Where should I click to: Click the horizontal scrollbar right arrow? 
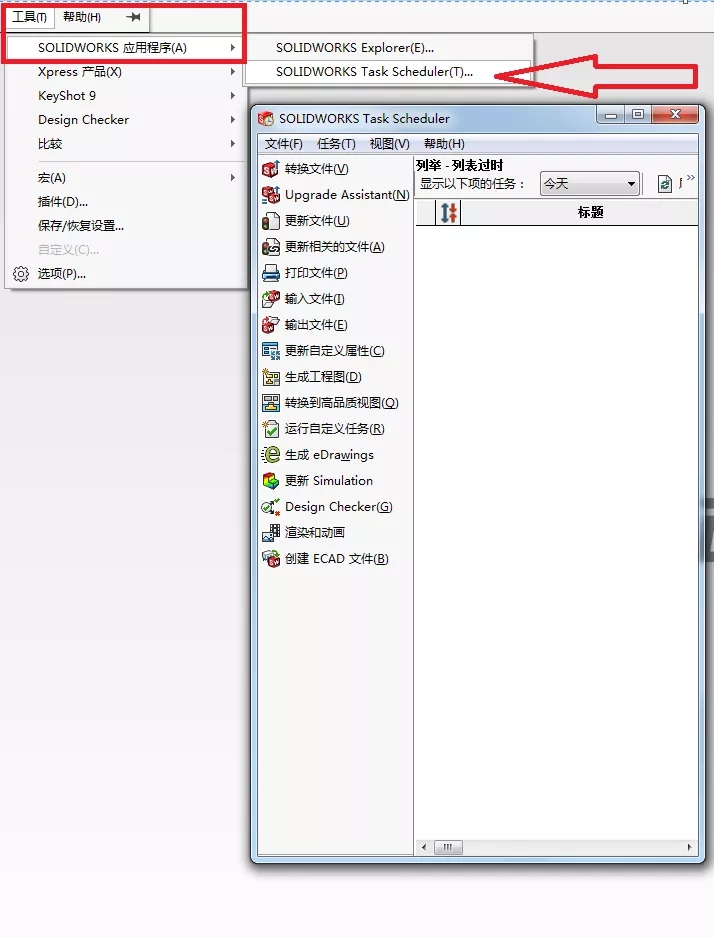click(689, 847)
